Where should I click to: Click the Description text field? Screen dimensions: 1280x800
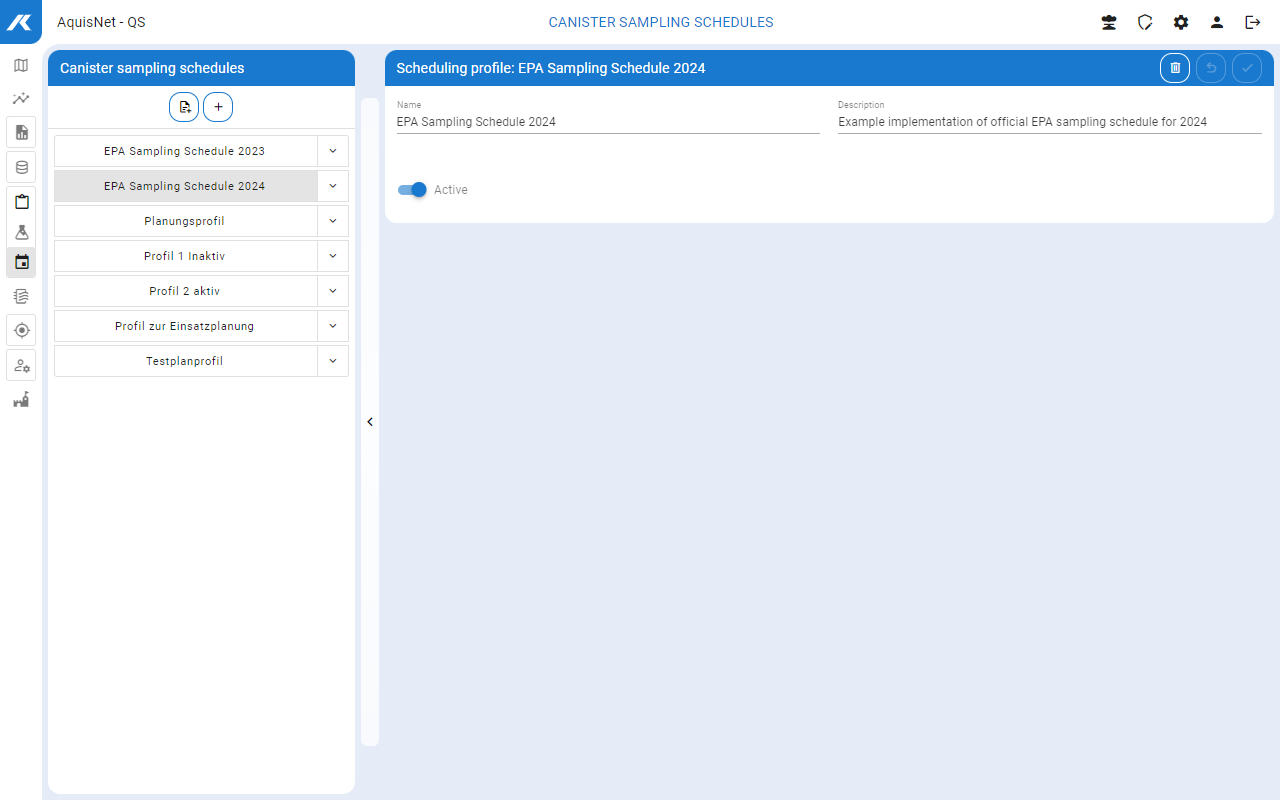coord(1048,122)
